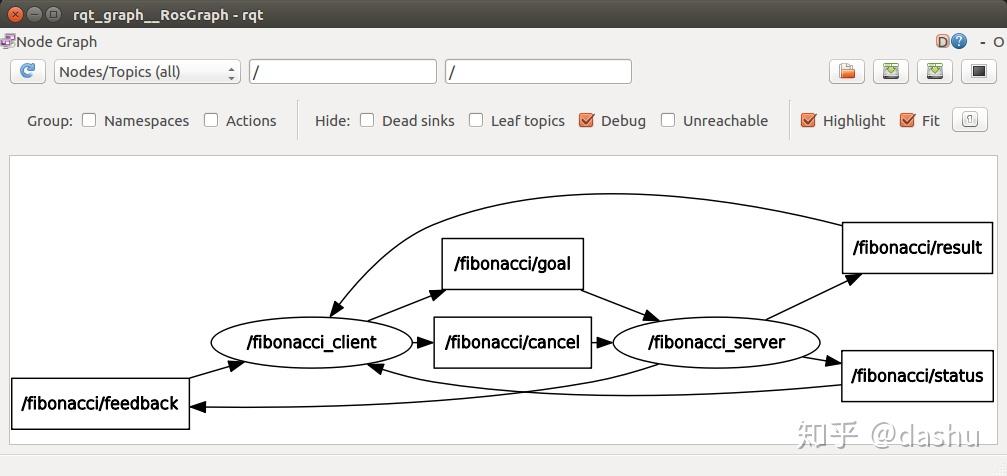Save graph as image with black square icon
This screenshot has width=1007, height=476.
(x=978, y=71)
